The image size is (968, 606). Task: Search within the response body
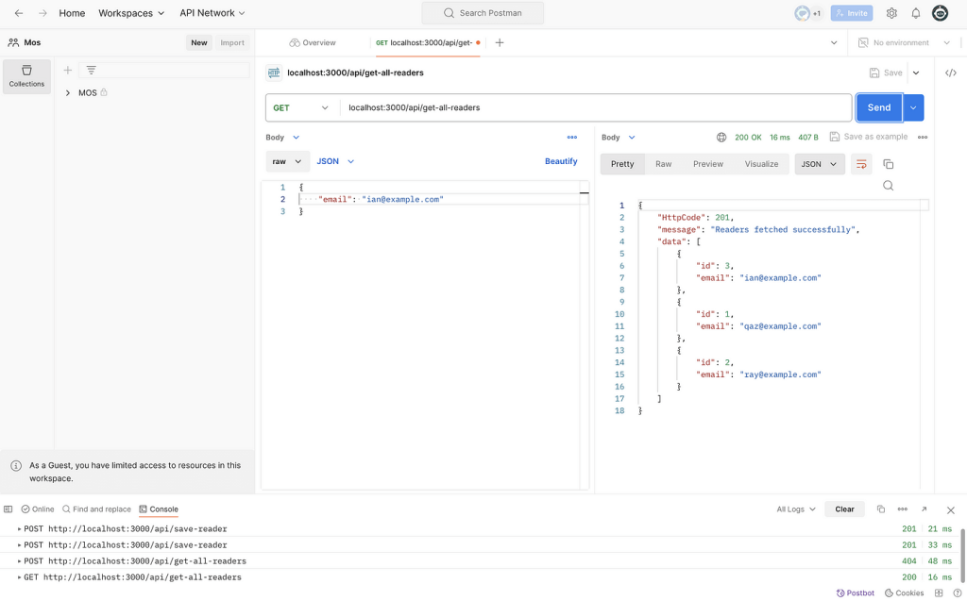click(888, 186)
